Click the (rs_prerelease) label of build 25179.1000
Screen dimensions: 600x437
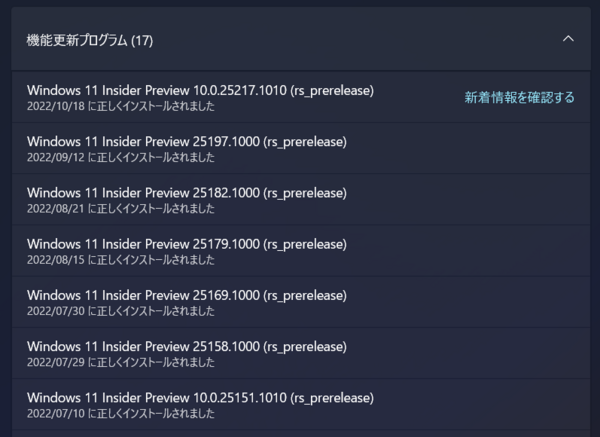[x=304, y=243]
